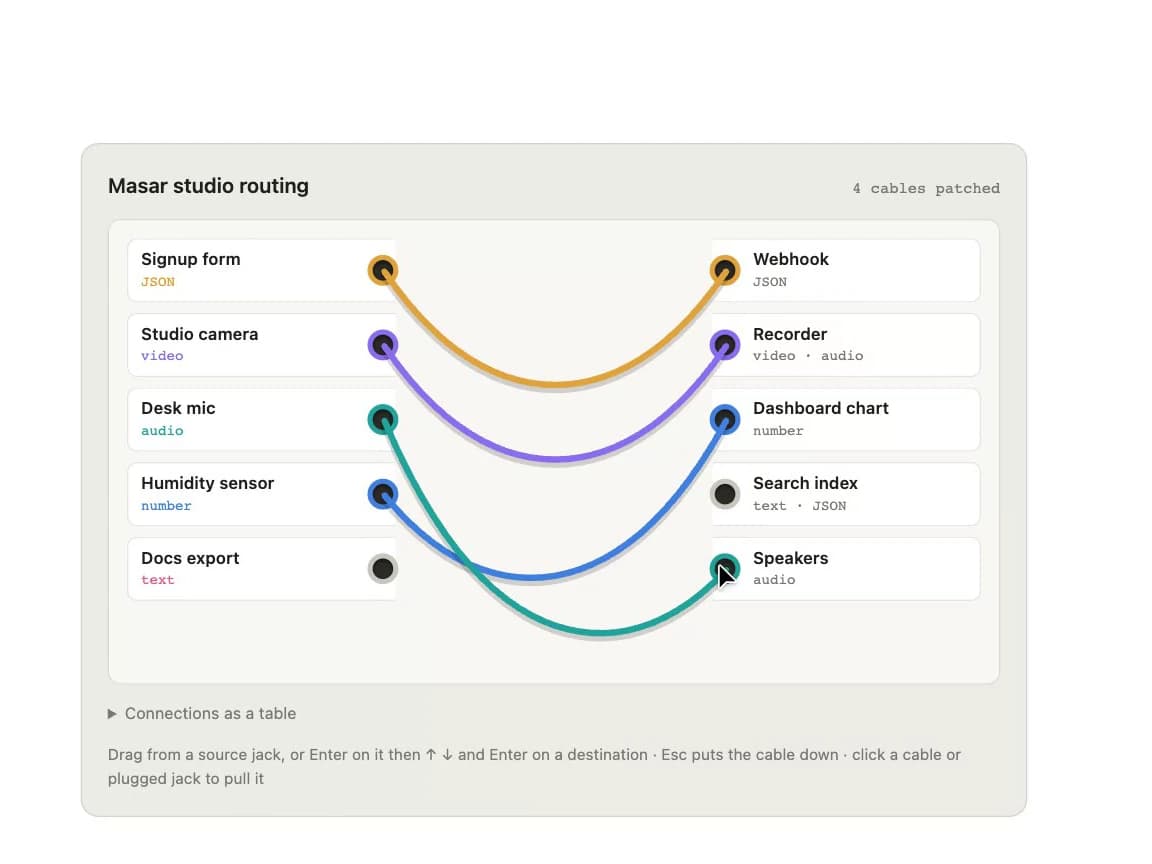Click the 'JSON' type under Signup form
The width and height of the screenshot is (1152, 864).
pos(158,282)
